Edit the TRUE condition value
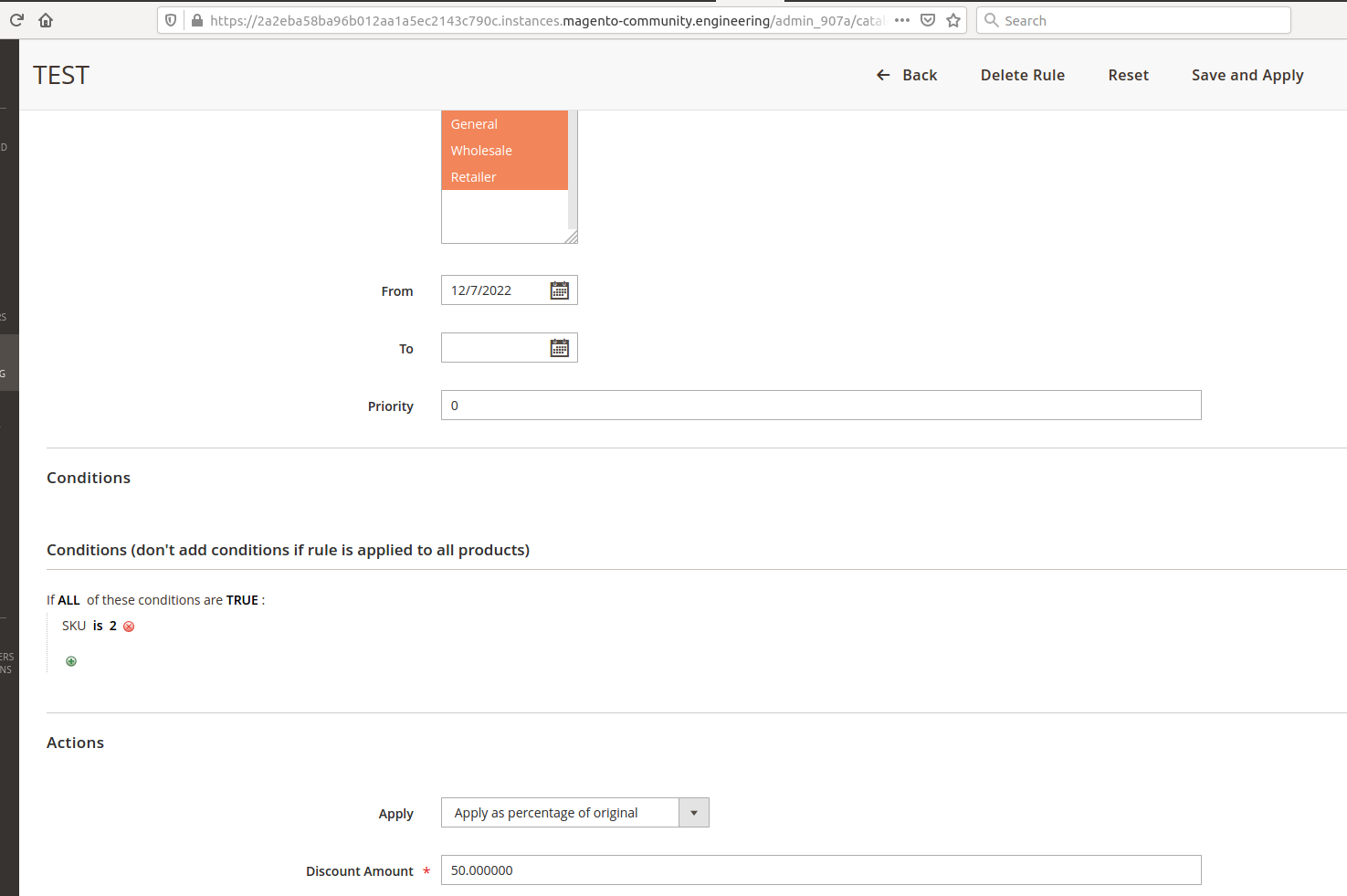This screenshot has width=1347, height=896. pyautogui.click(x=241, y=599)
